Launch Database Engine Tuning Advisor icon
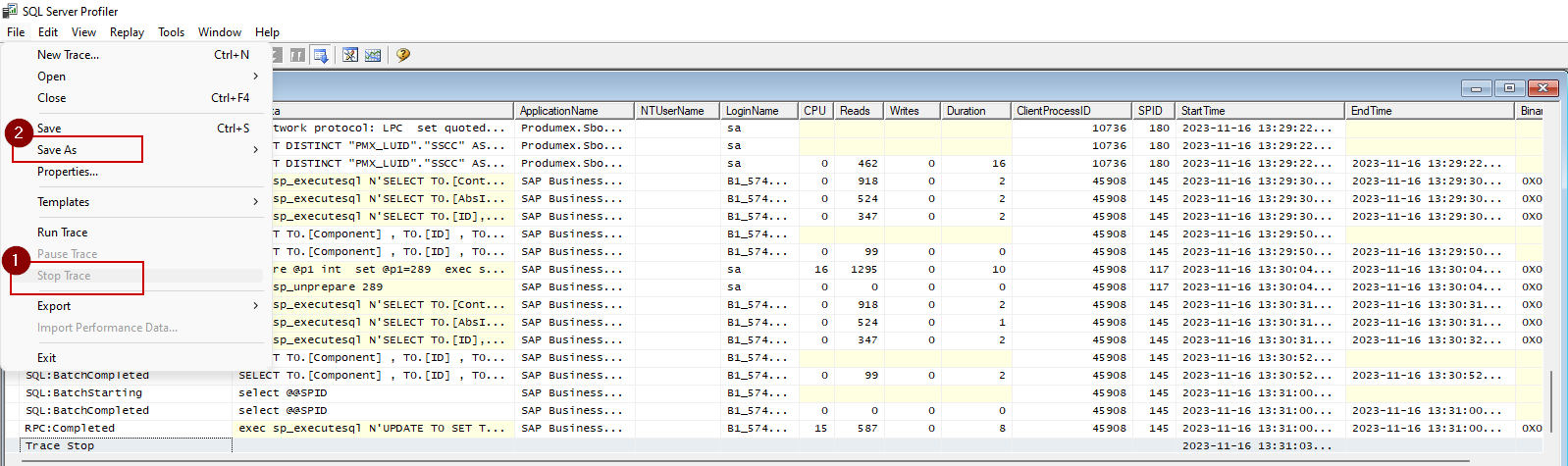This screenshot has height=466, width=1568. pos(350,55)
